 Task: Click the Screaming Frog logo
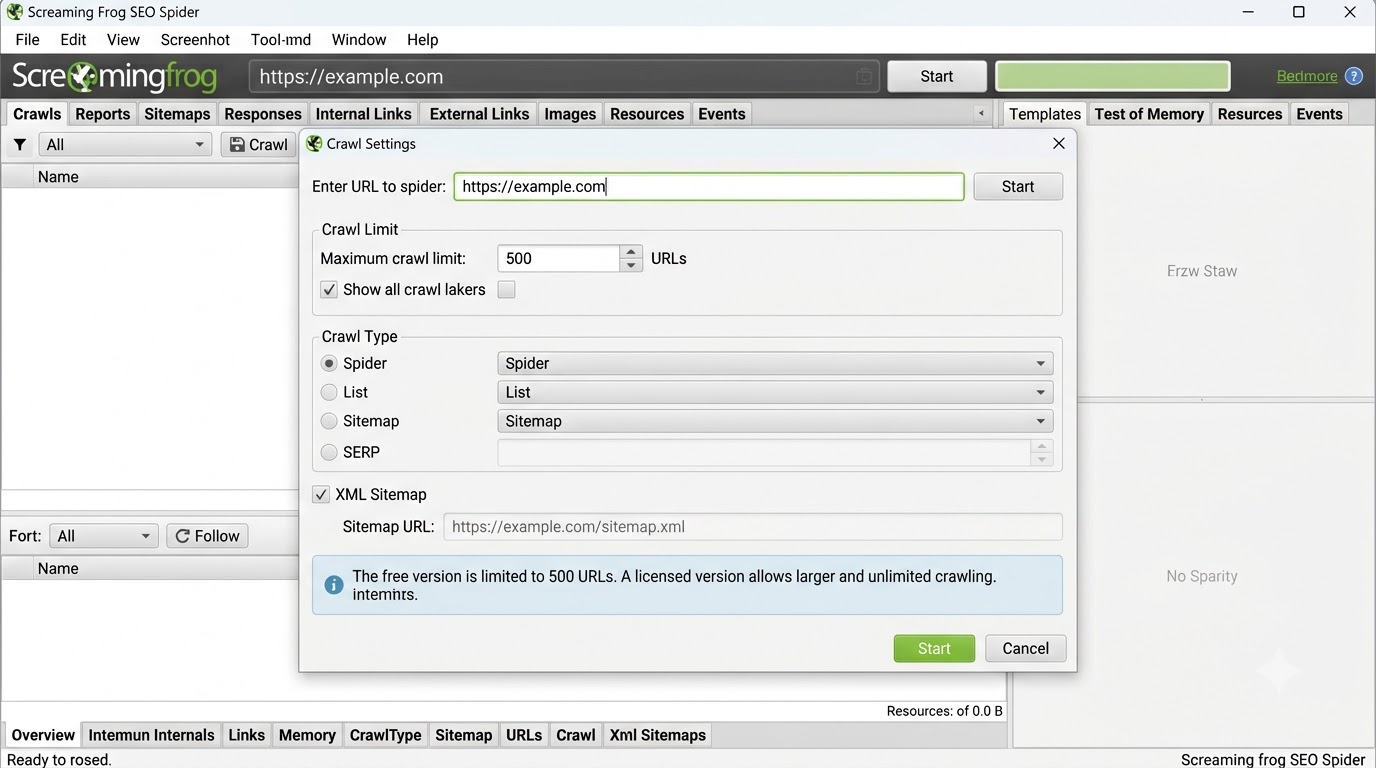coord(116,76)
